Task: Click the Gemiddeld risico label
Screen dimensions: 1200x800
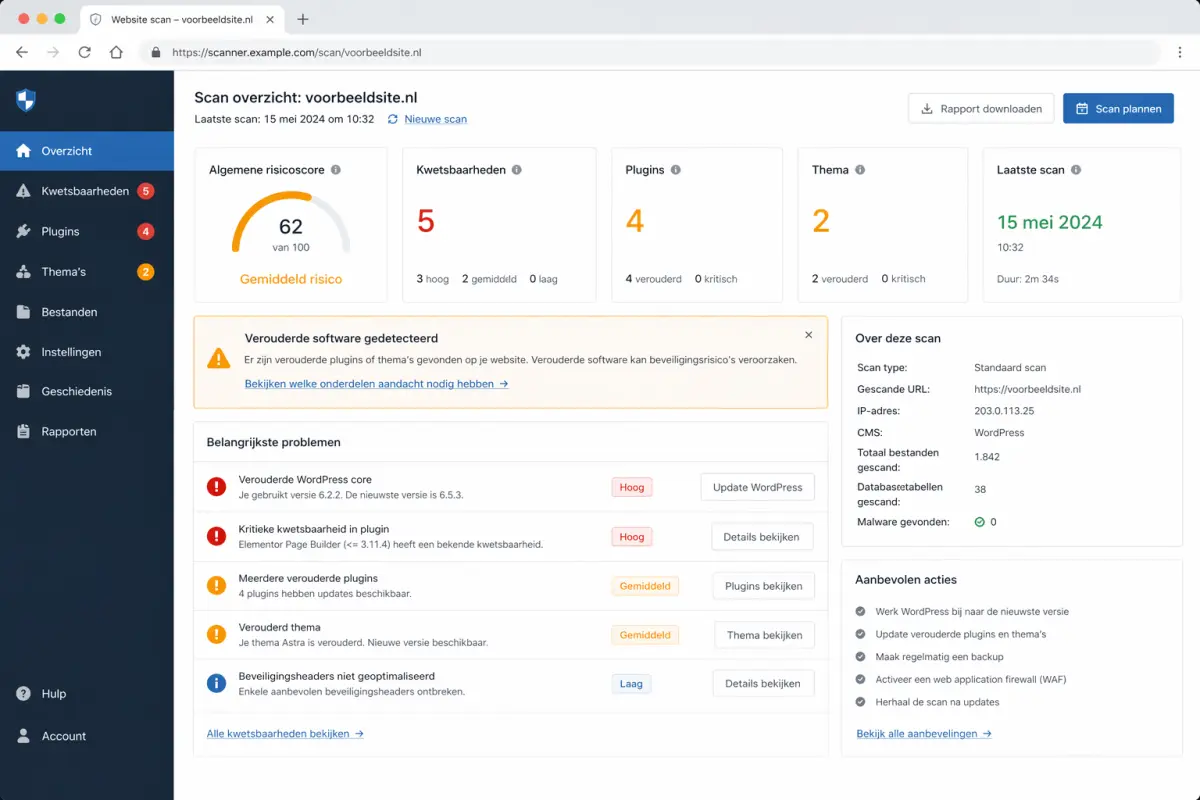Action: (x=291, y=279)
